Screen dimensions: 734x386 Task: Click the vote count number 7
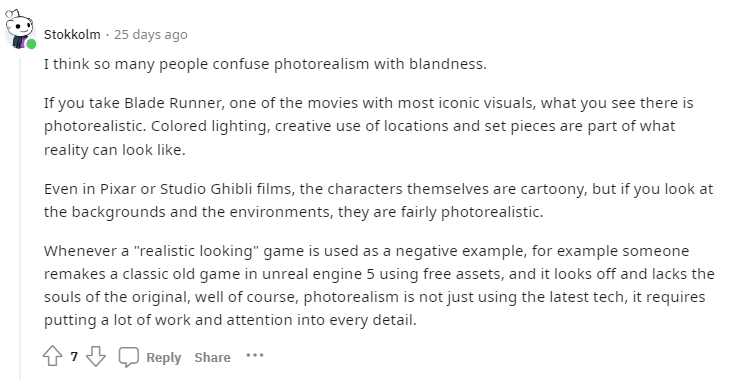(74, 357)
